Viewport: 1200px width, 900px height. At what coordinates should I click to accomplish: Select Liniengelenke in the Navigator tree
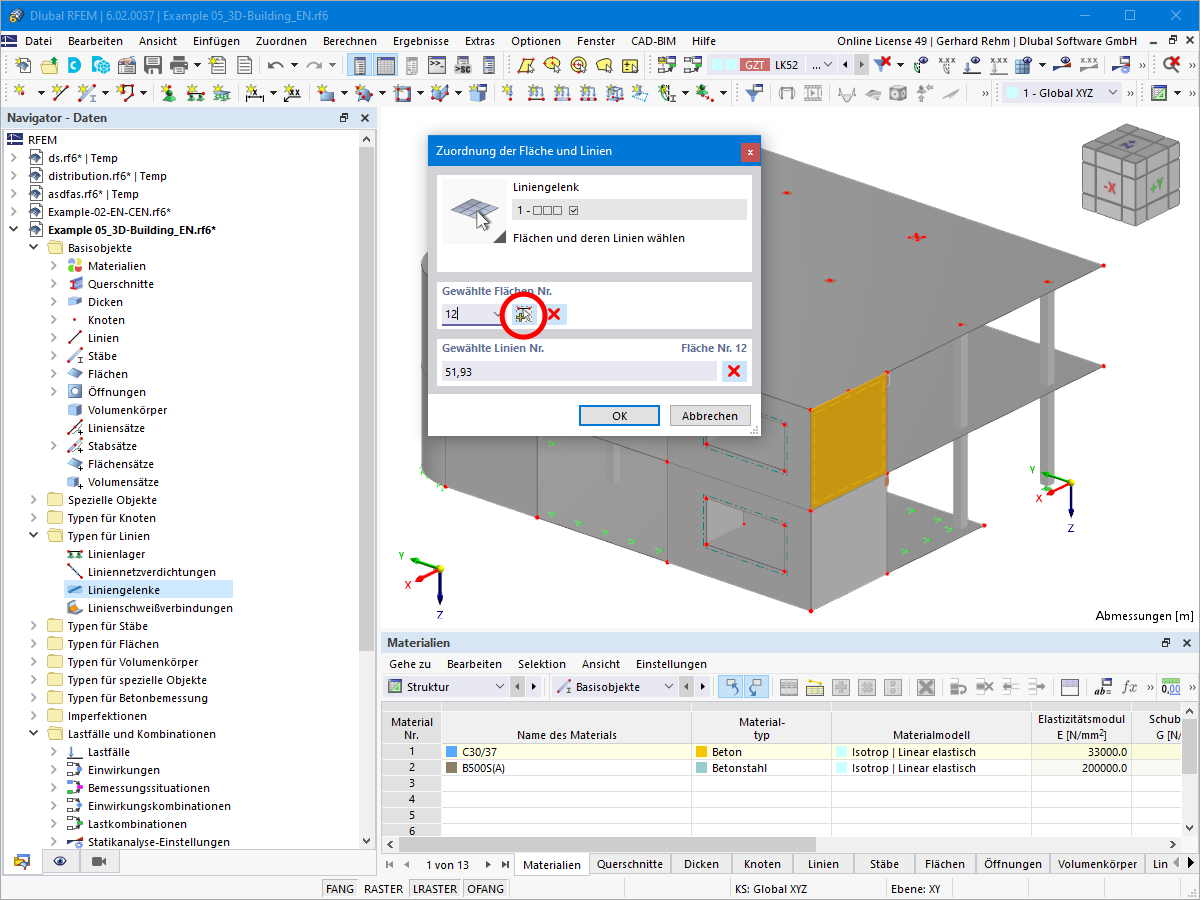123,590
